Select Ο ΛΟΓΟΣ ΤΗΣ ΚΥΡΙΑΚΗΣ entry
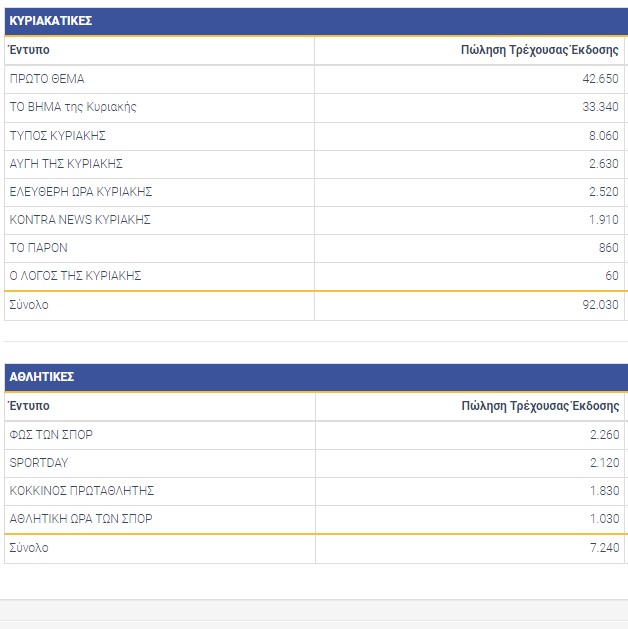The width and height of the screenshot is (628, 629). pyautogui.click(x=75, y=275)
